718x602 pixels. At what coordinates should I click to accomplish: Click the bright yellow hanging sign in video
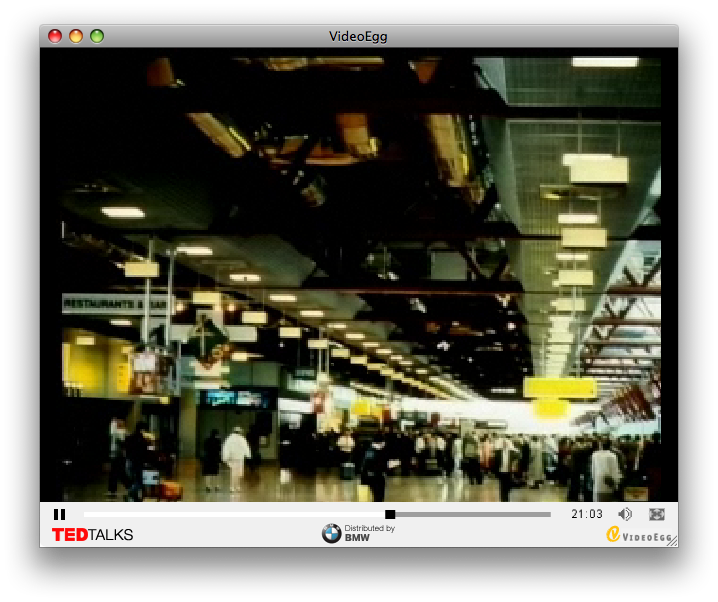point(559,388)
